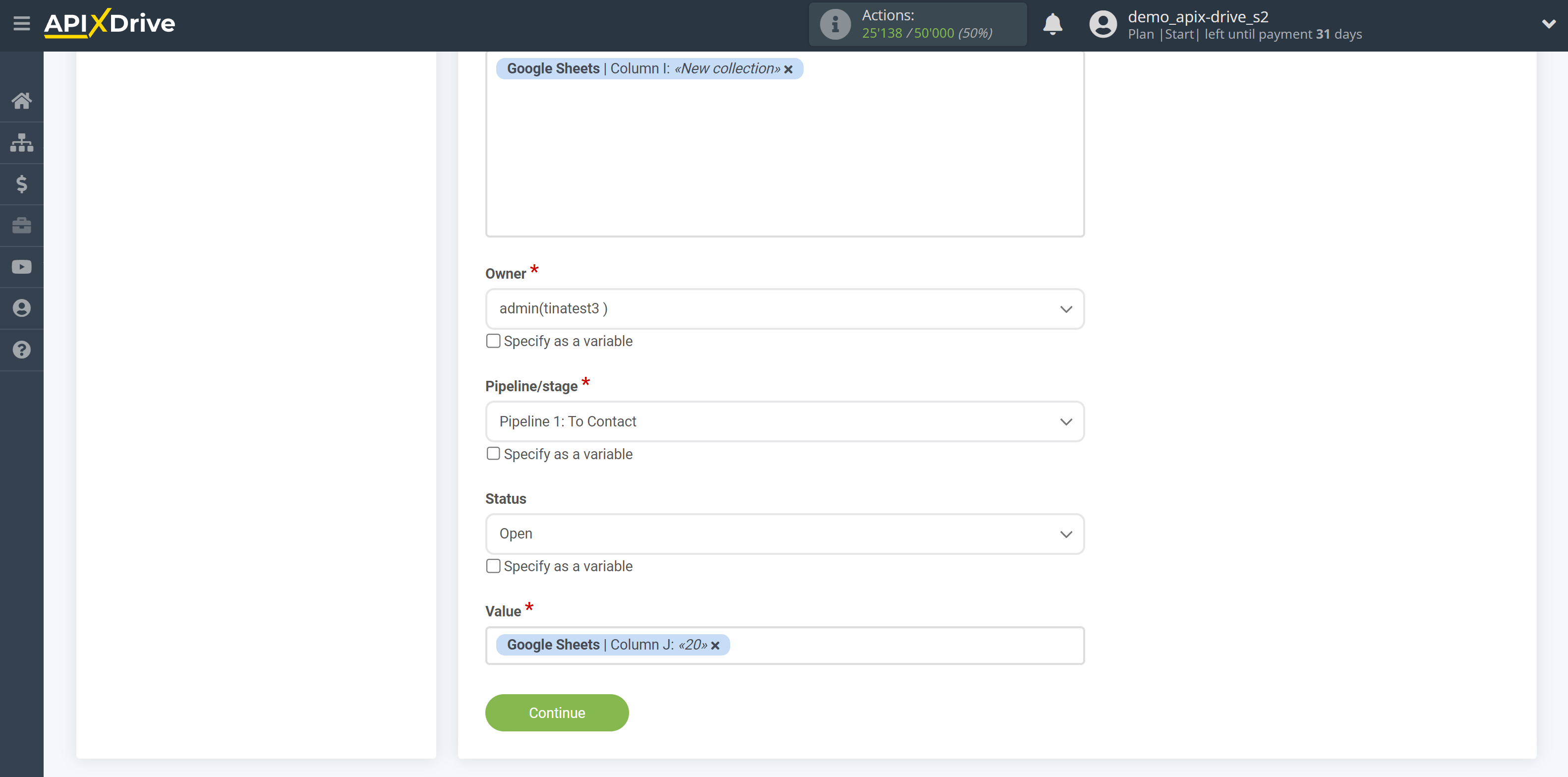Remove Google Sheets Column I tag

[790, 69]
